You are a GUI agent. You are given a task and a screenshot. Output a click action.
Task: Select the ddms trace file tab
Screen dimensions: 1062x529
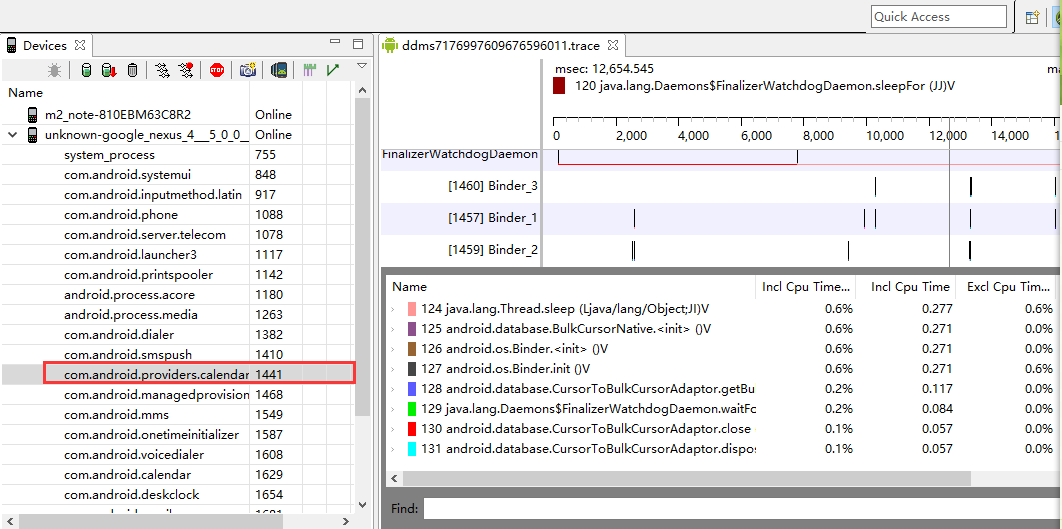[500, 45]
